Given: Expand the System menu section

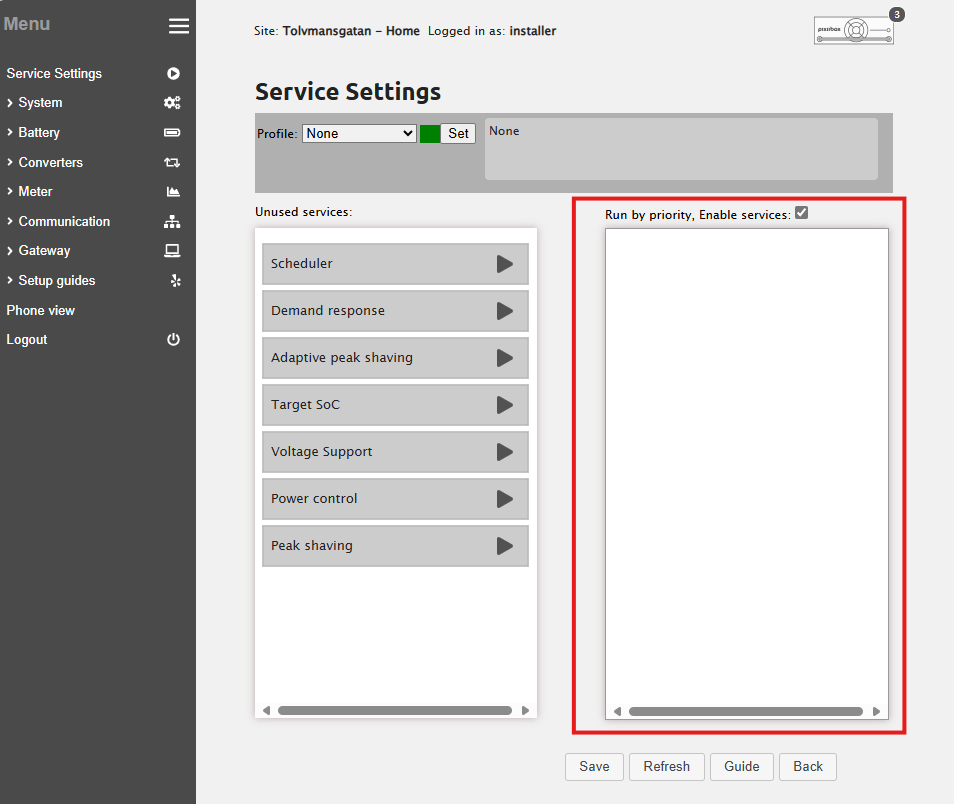Looking at the screenshot, I should (40, 102).
